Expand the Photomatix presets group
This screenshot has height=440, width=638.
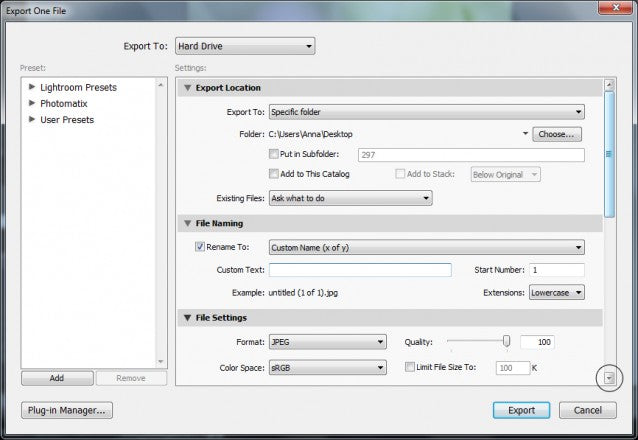coord(32,104)
